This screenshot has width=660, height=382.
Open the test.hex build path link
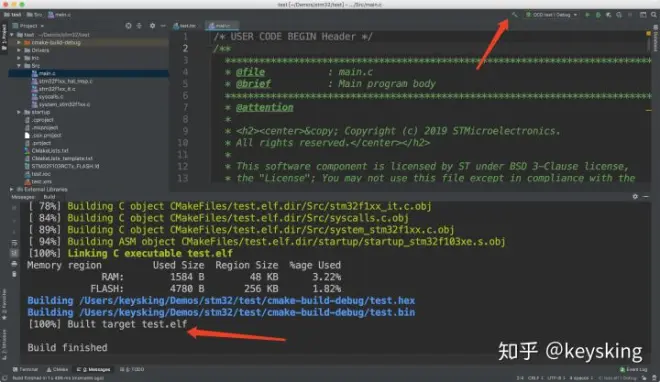pos(248,301)
